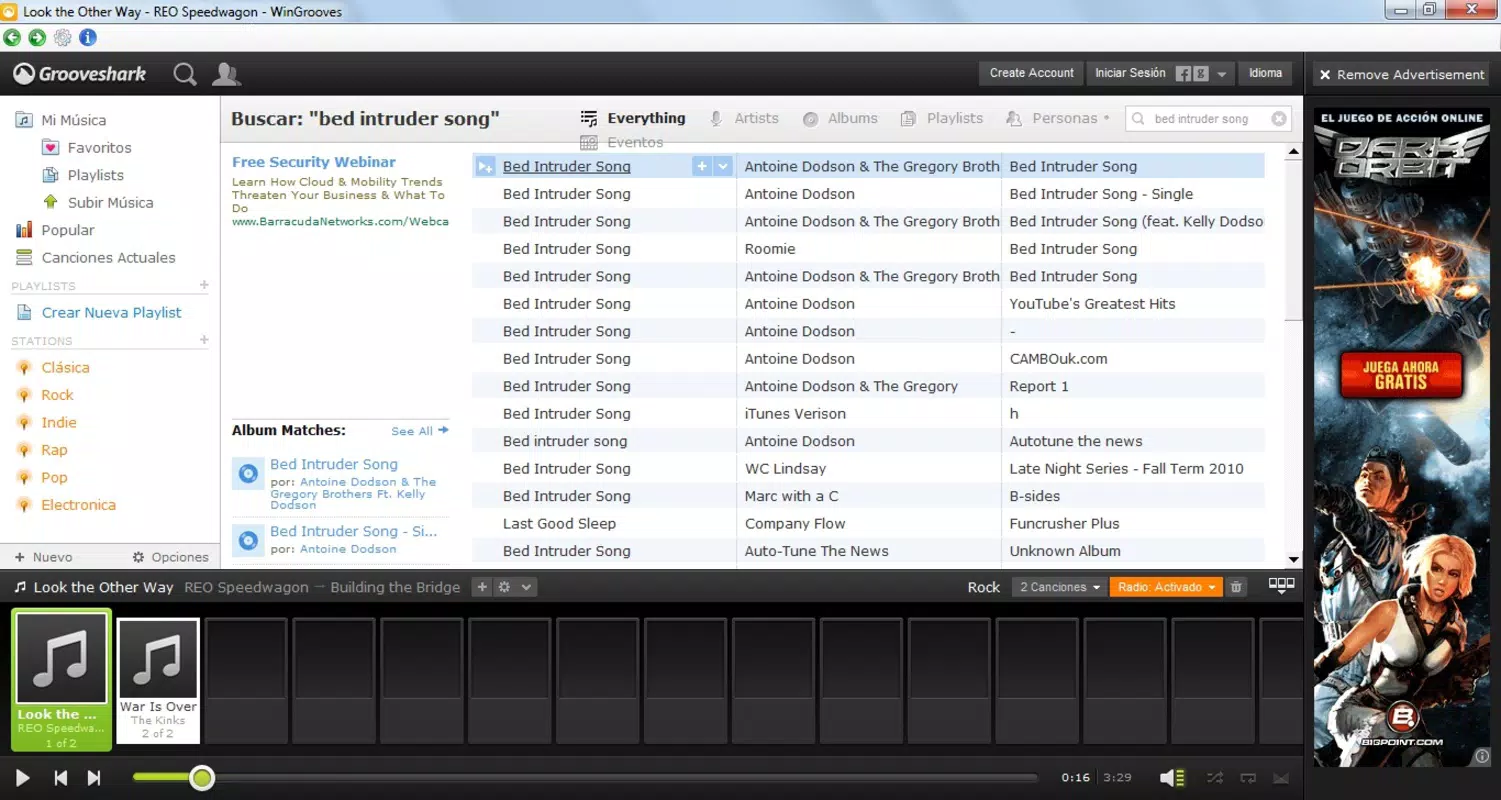The height and width of the screenshot is (800, 1501).
Task: Click the Play button
Action: click(x=22, y=777)
